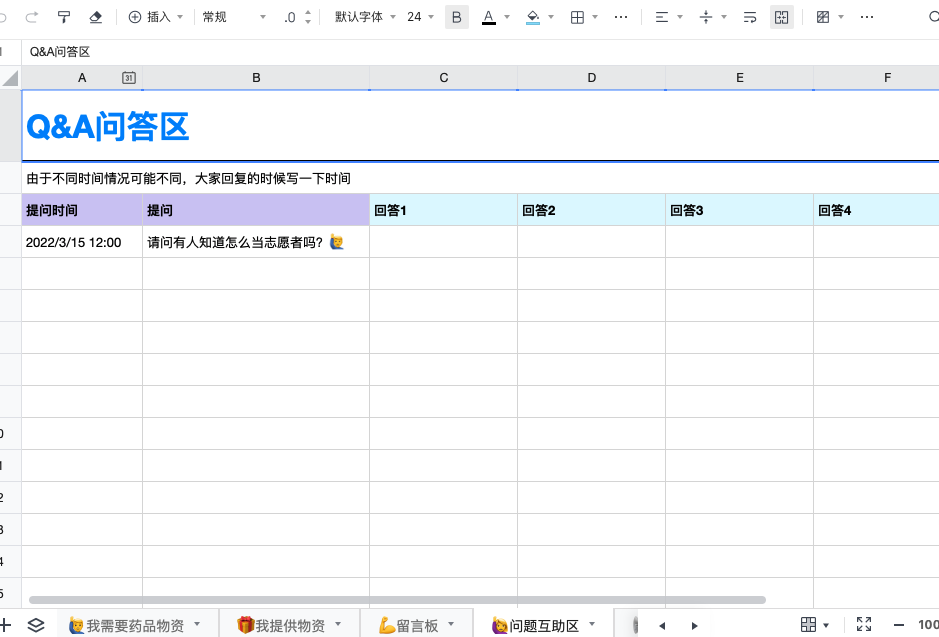
Task: Open the 默认字体 font dropdown
Action: point(365,17)
